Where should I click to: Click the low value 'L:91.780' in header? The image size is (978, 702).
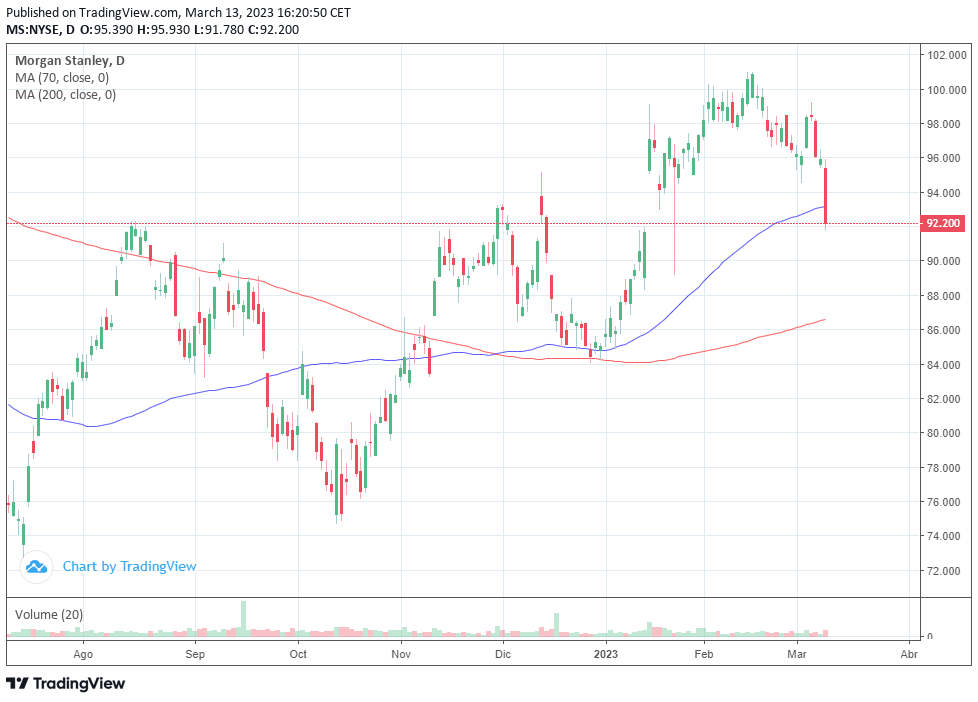(219, 30)
